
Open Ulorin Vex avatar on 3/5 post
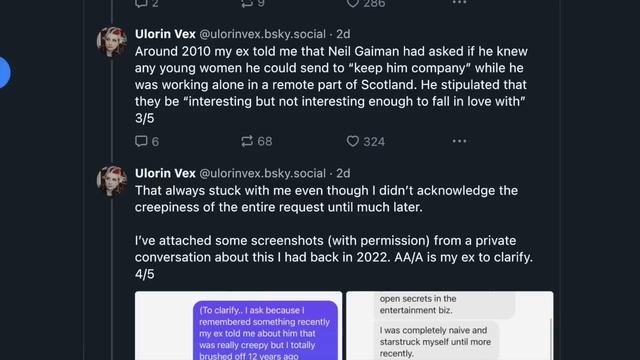coord(112,42)
